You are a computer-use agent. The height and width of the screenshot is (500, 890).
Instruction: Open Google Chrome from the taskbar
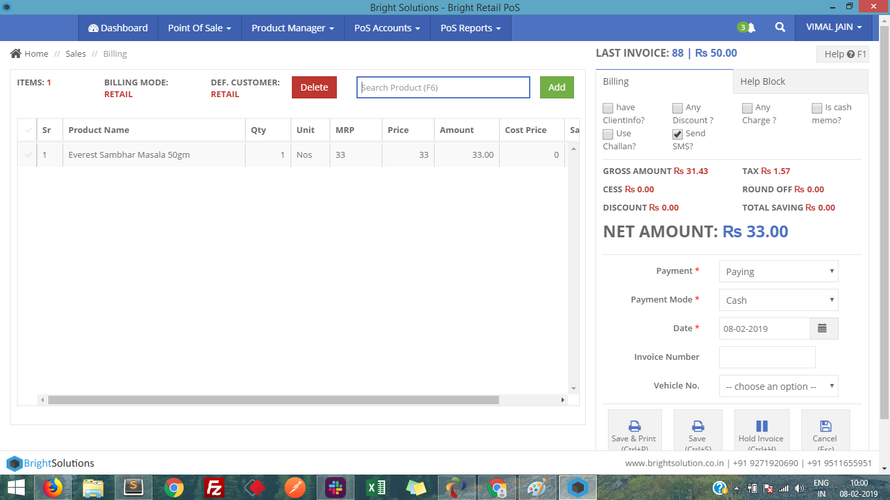pyautogui.click(x=174, y=488)
